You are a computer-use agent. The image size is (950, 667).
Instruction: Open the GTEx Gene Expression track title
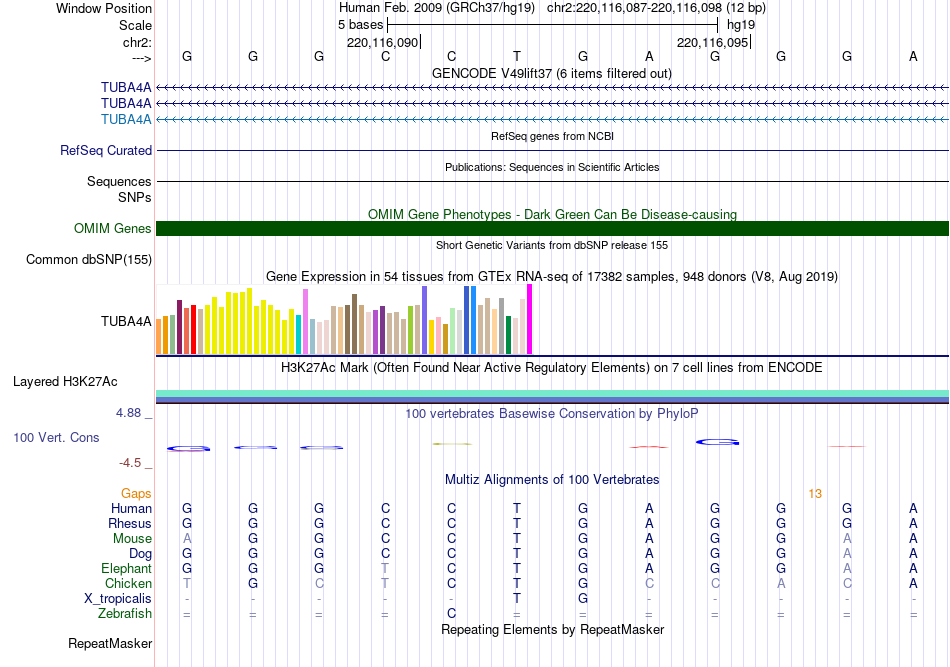click(x=552, y=277)
